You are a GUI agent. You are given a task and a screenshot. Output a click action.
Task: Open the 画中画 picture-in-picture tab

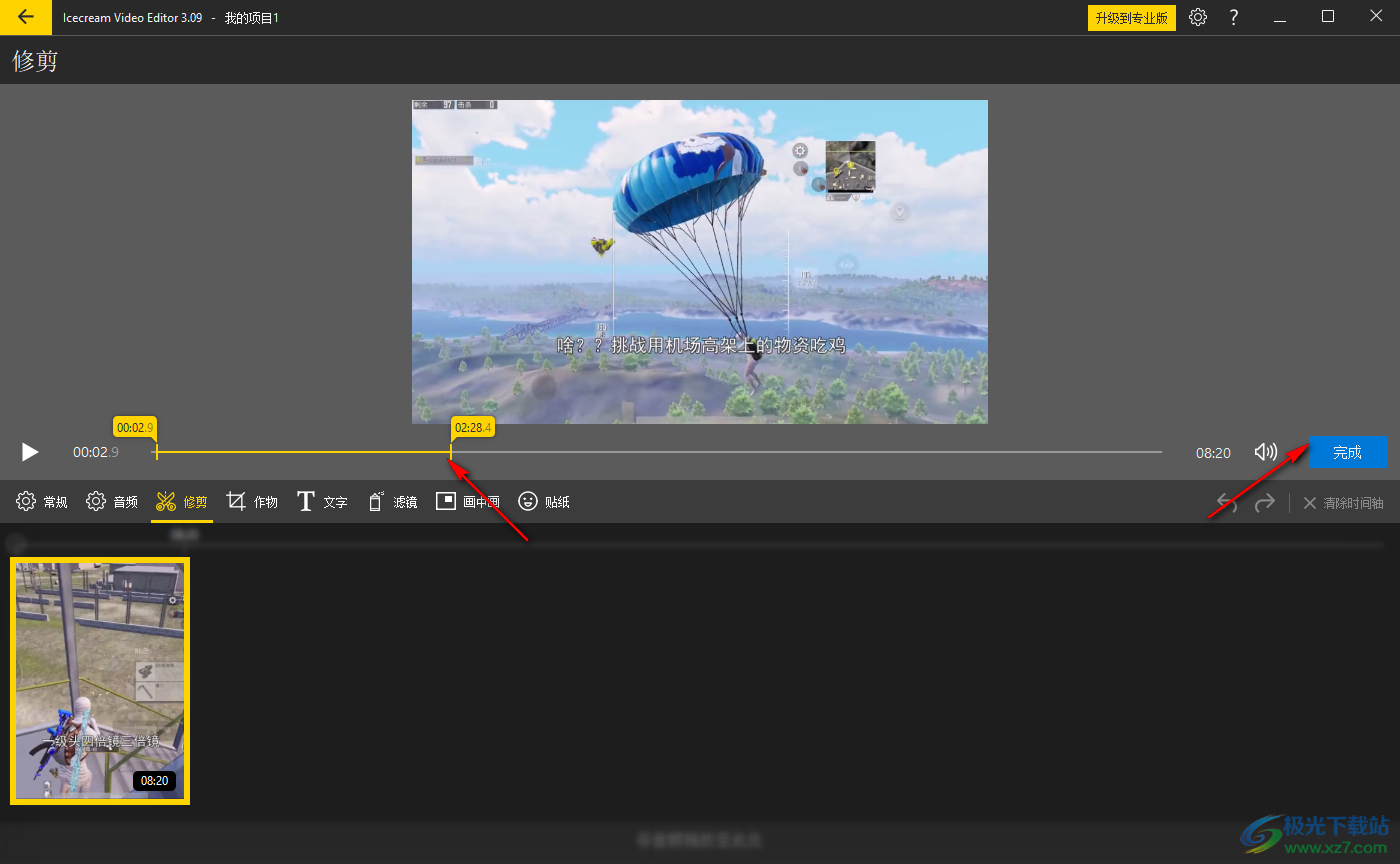pos(468,502)
